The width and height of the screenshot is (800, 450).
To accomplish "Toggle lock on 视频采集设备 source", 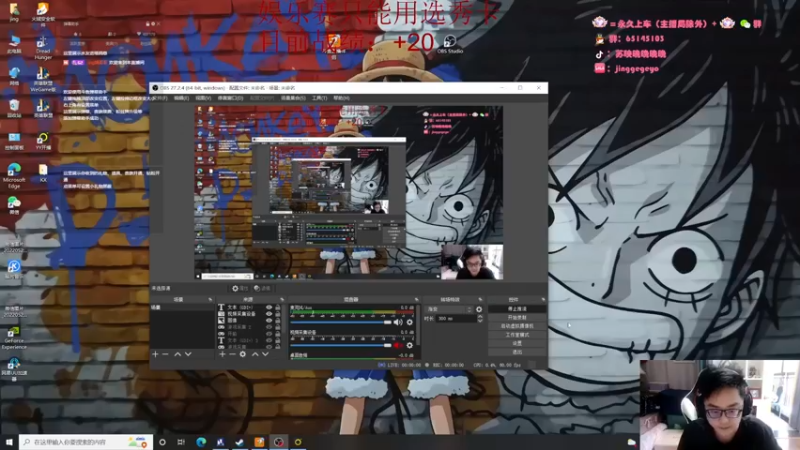I will coord(278,314).
